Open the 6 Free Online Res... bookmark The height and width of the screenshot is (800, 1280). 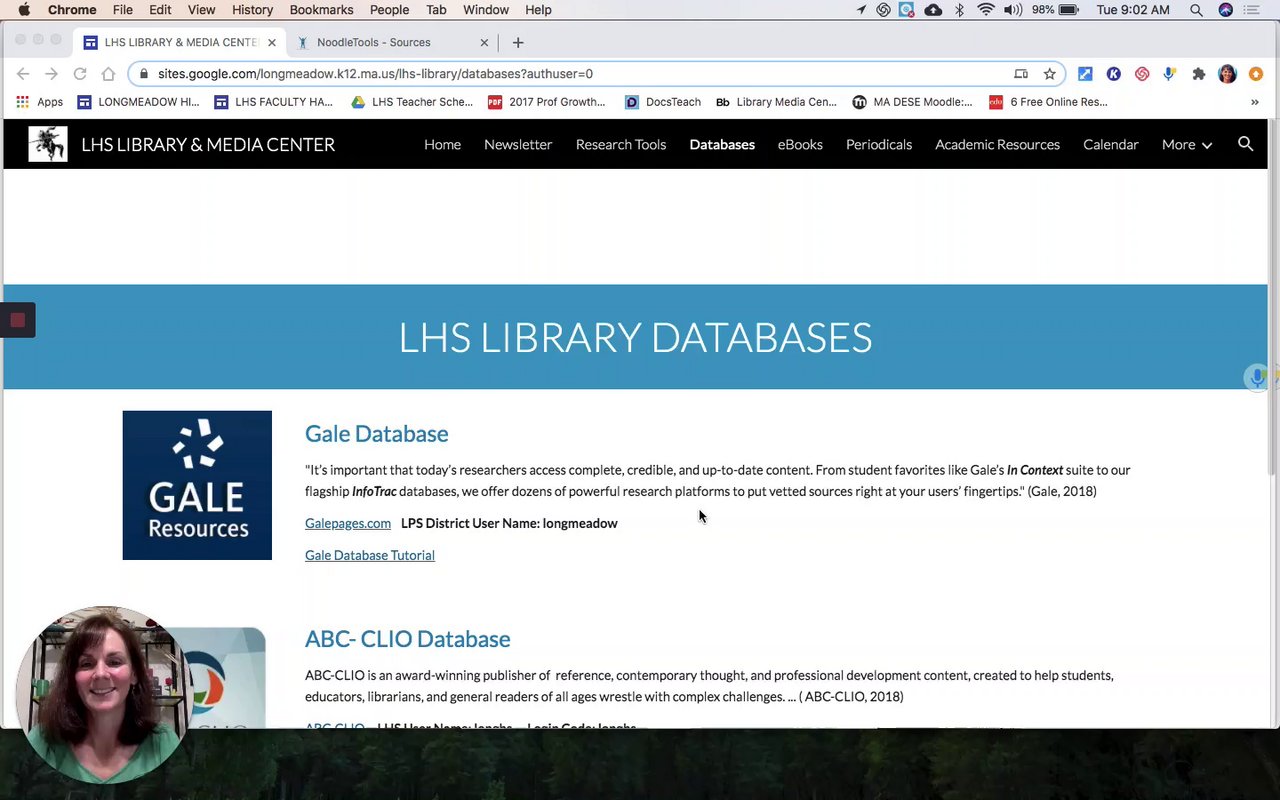pos(1048,102)
